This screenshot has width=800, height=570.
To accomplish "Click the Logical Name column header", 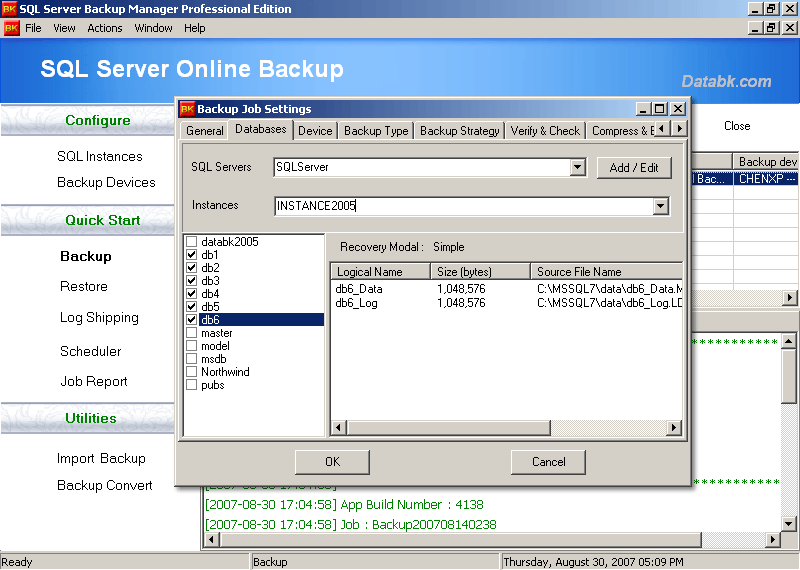I will 381,271.
